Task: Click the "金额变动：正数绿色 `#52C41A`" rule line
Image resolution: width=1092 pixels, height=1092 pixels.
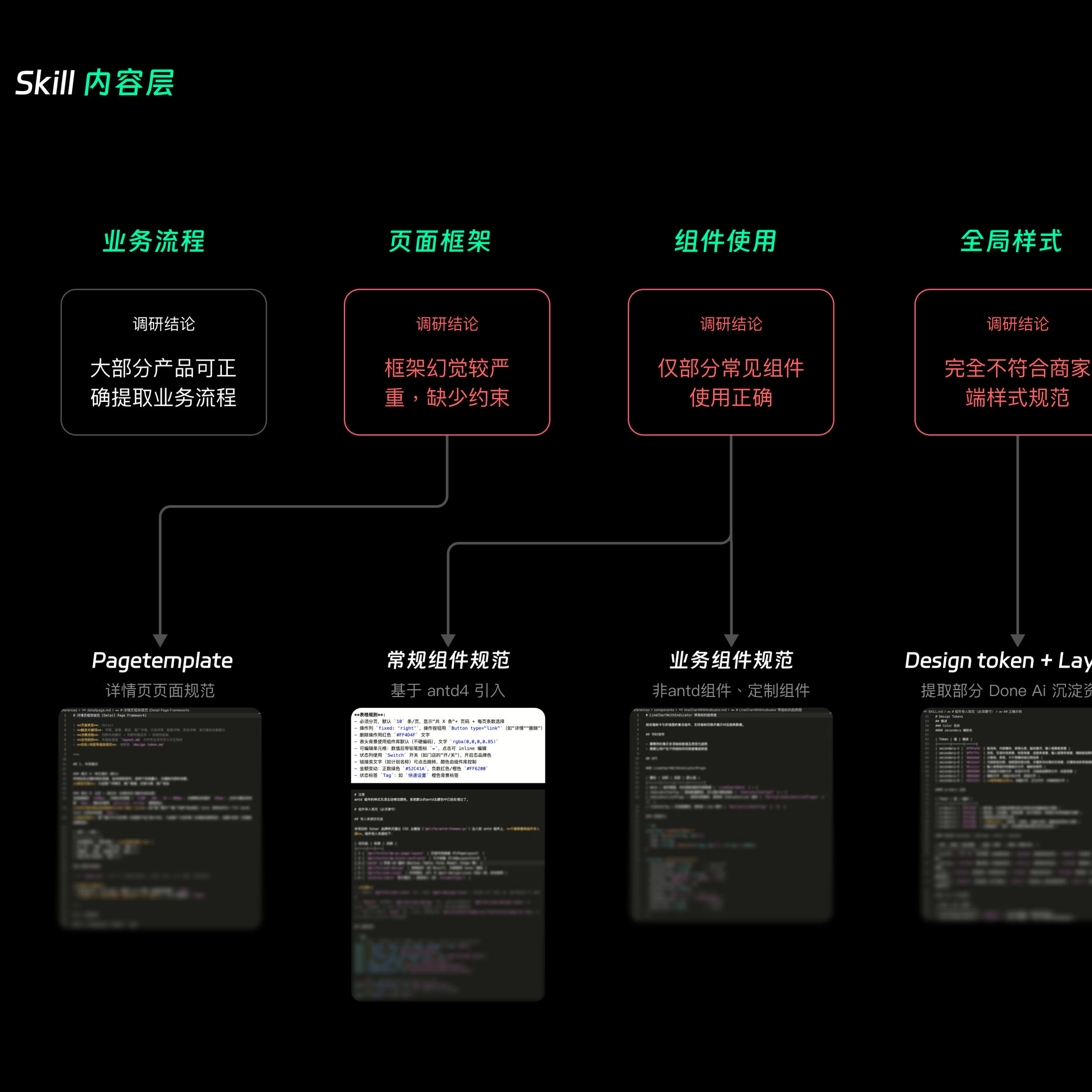Action: coord(421,769)
